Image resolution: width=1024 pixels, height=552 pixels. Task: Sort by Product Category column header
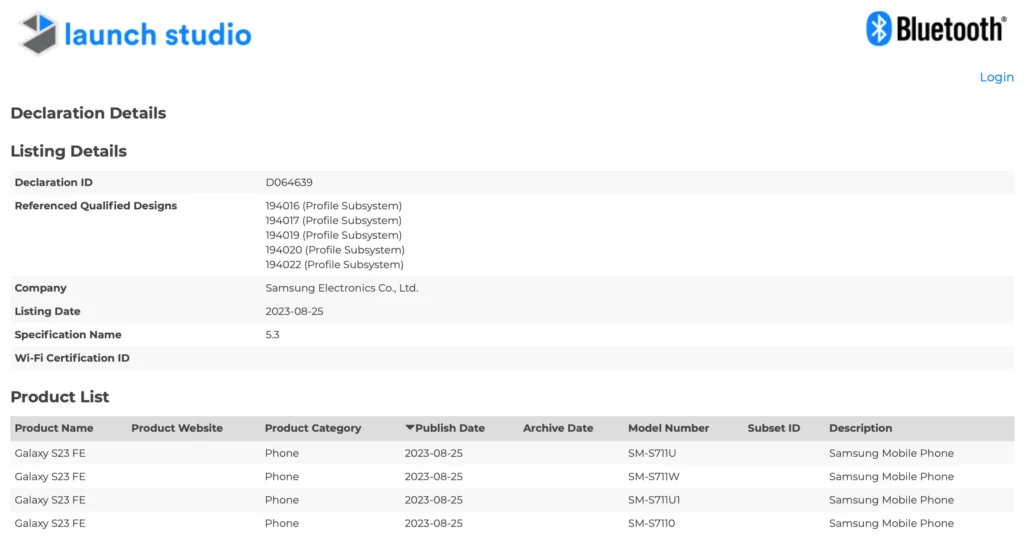coord(313,429)
